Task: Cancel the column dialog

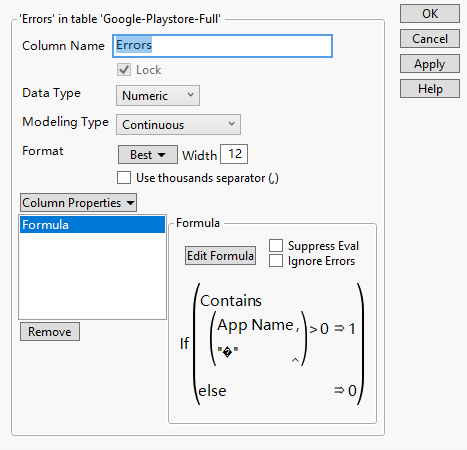Action: pyautogui.click(x=430, y=39)
